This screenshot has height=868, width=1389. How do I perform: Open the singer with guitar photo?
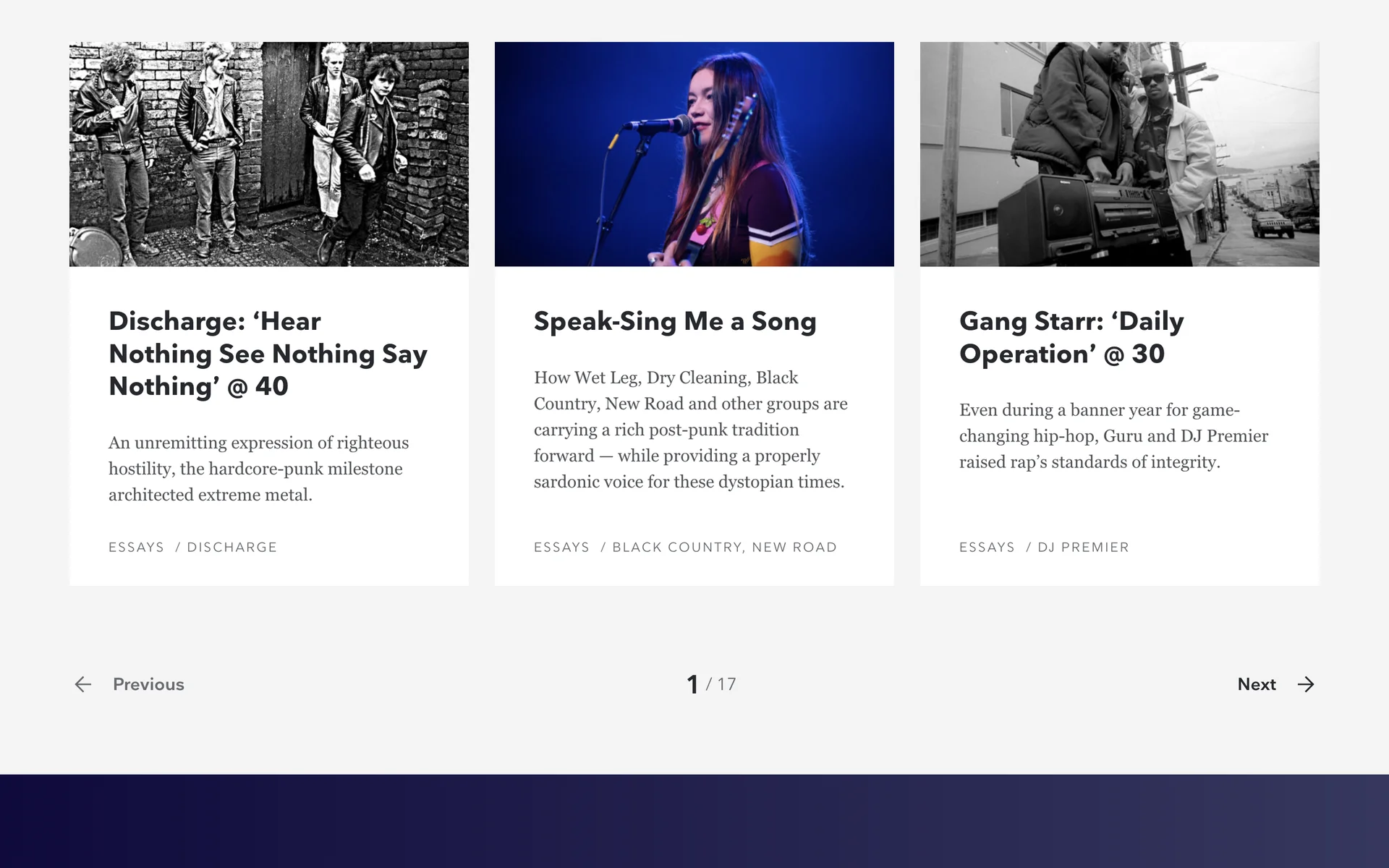[694, 154]
